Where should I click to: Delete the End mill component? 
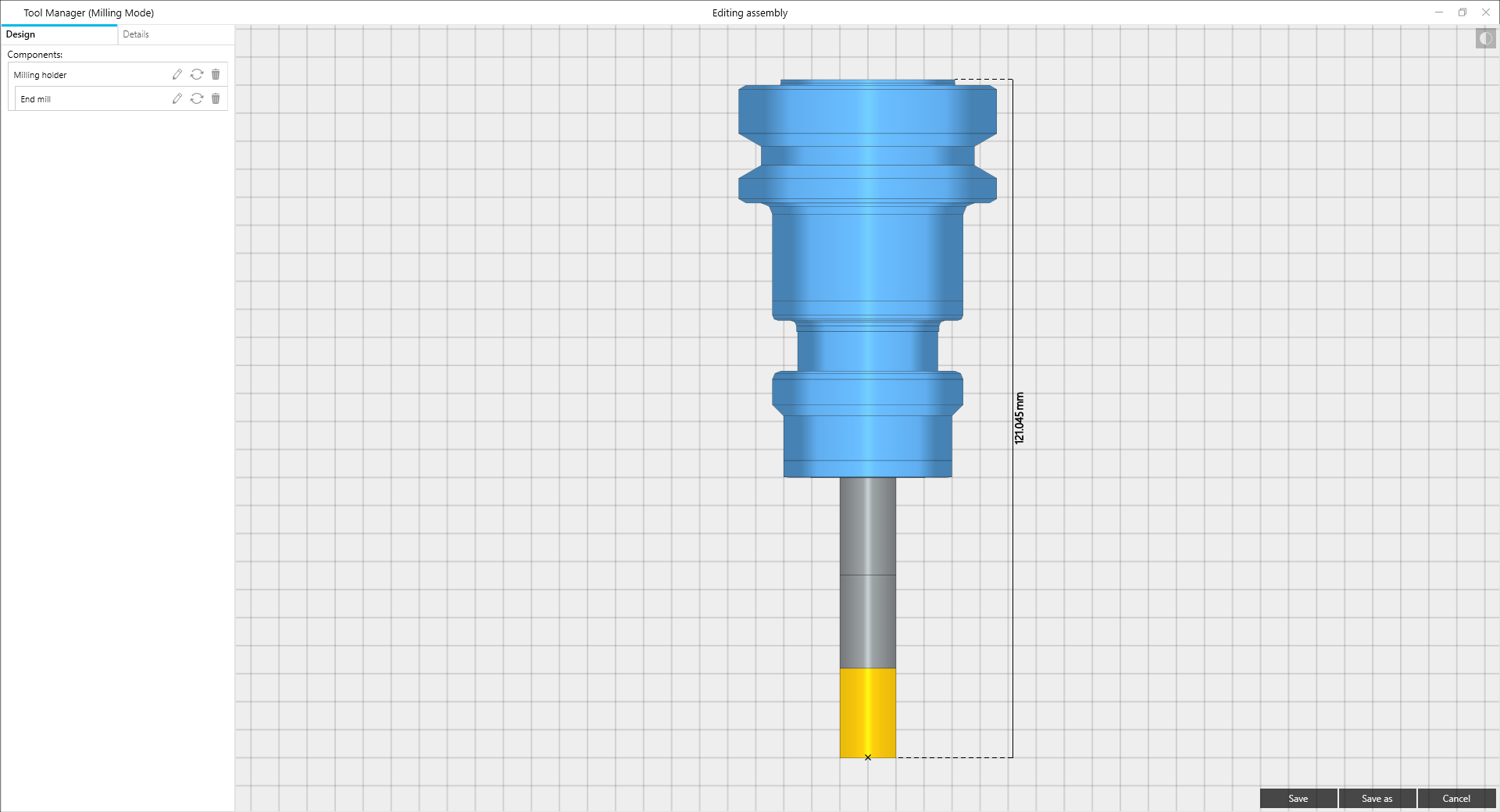click(216, 98)
